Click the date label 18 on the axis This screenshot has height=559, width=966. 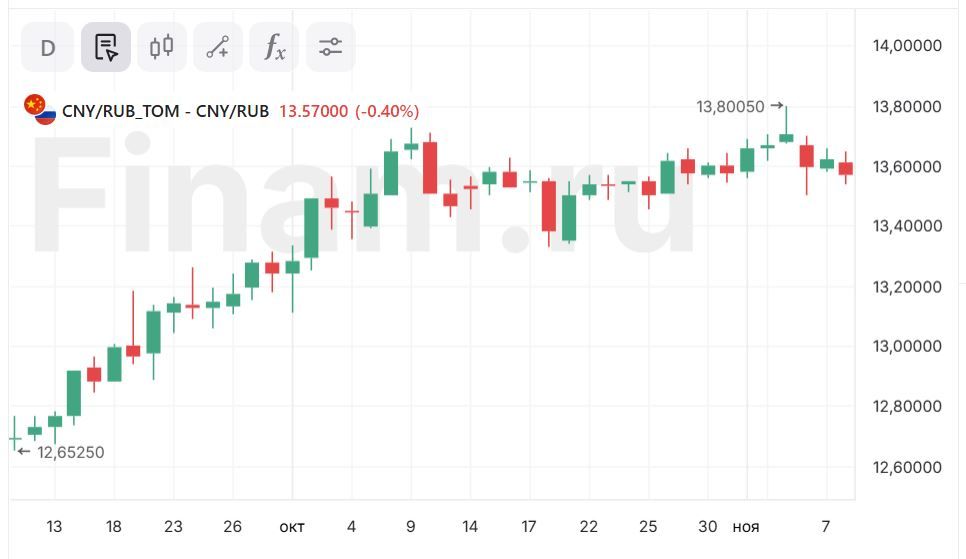click(x=113, y=526)
